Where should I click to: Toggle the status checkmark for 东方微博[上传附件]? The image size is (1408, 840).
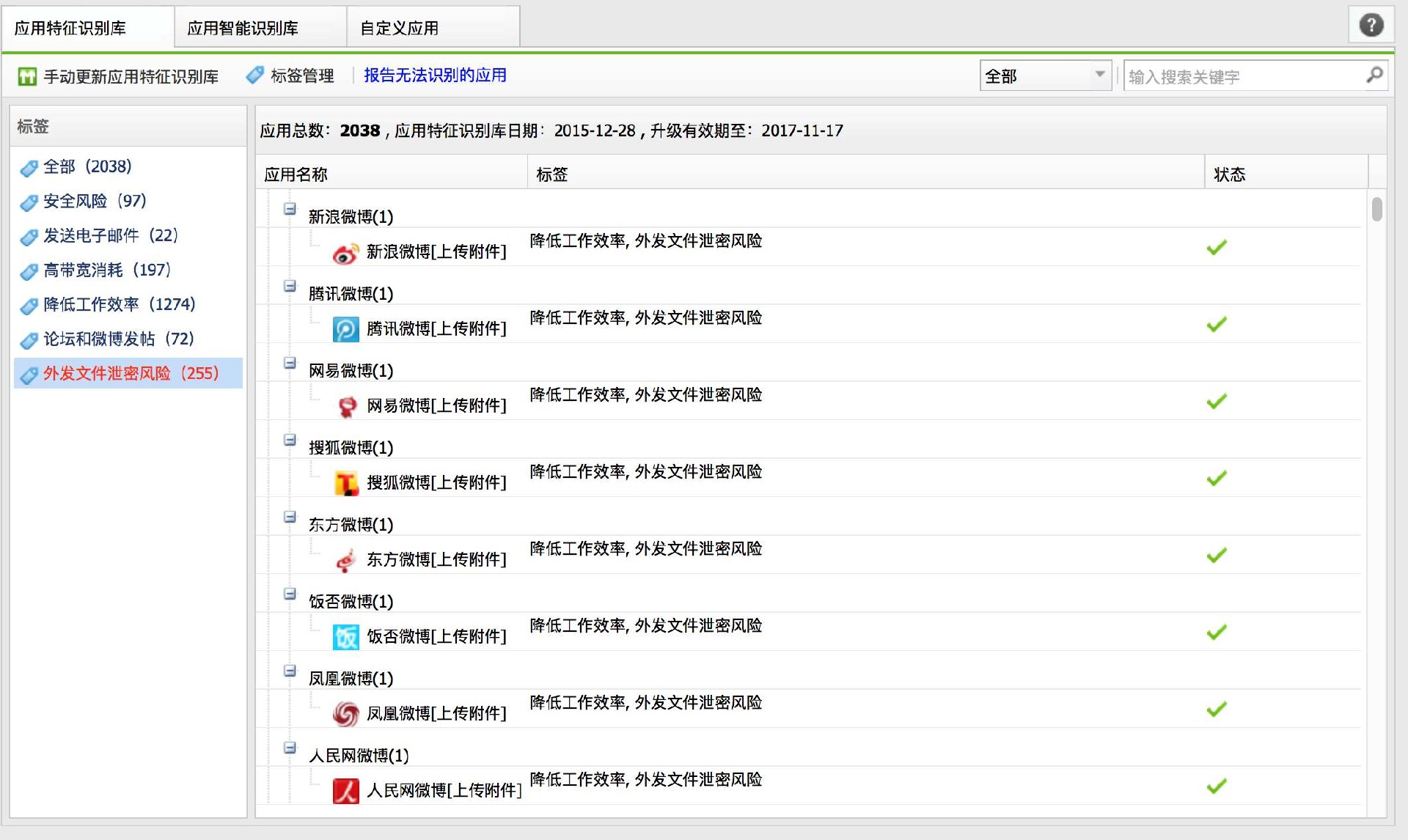click(x=1218, y=555)
